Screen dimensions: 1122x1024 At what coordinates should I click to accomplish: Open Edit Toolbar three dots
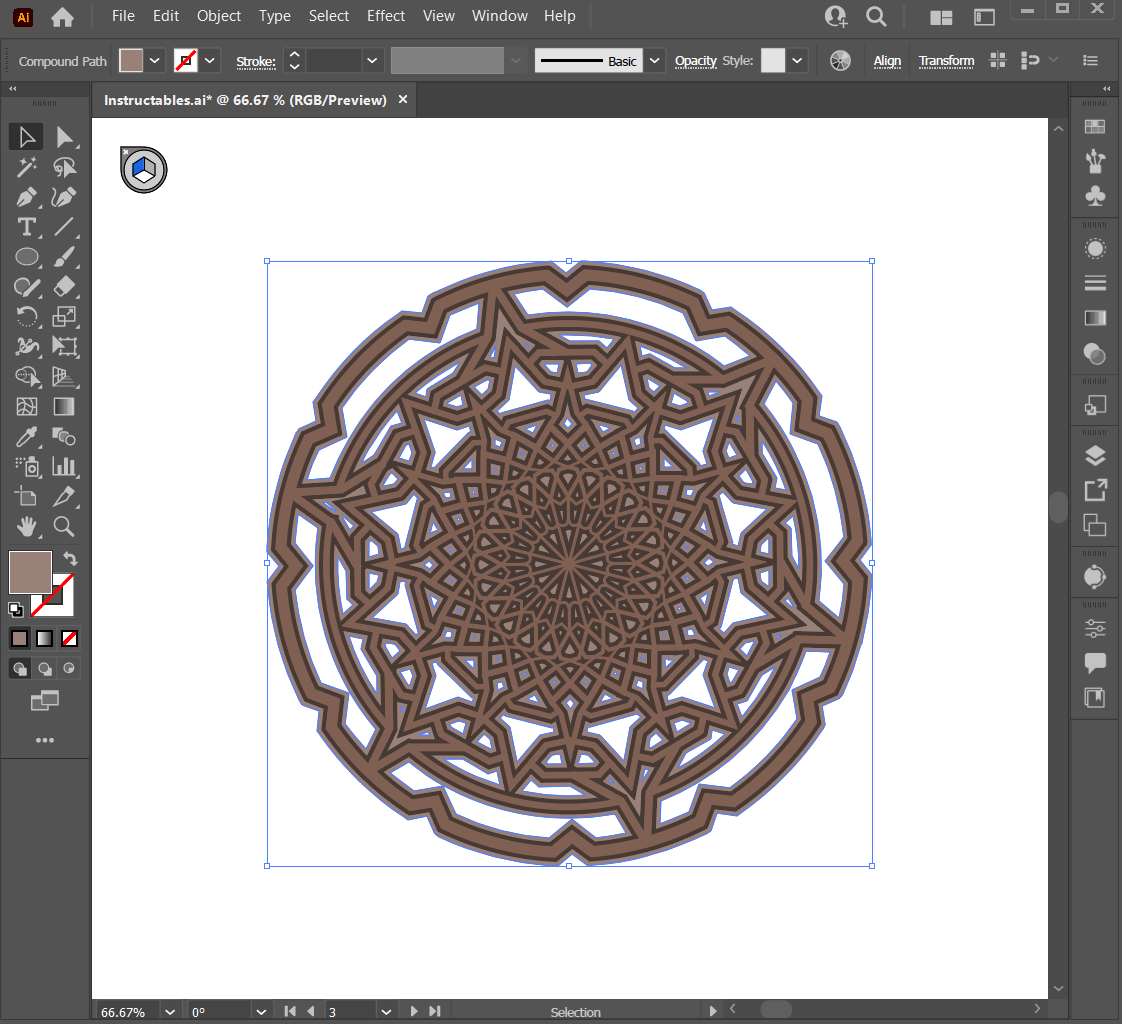44,740
